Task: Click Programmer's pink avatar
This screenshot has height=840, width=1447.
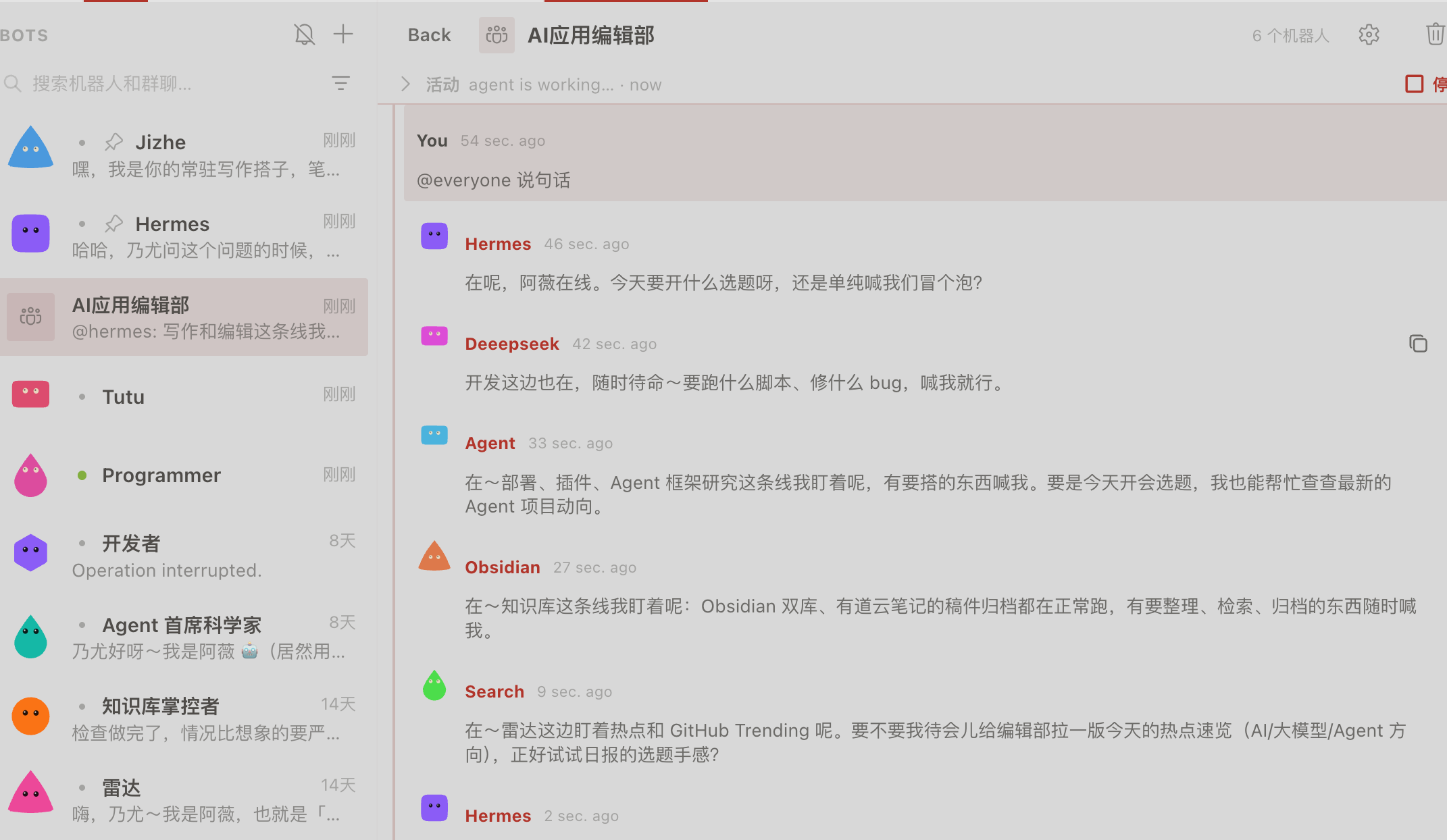Action: (30, 475)
